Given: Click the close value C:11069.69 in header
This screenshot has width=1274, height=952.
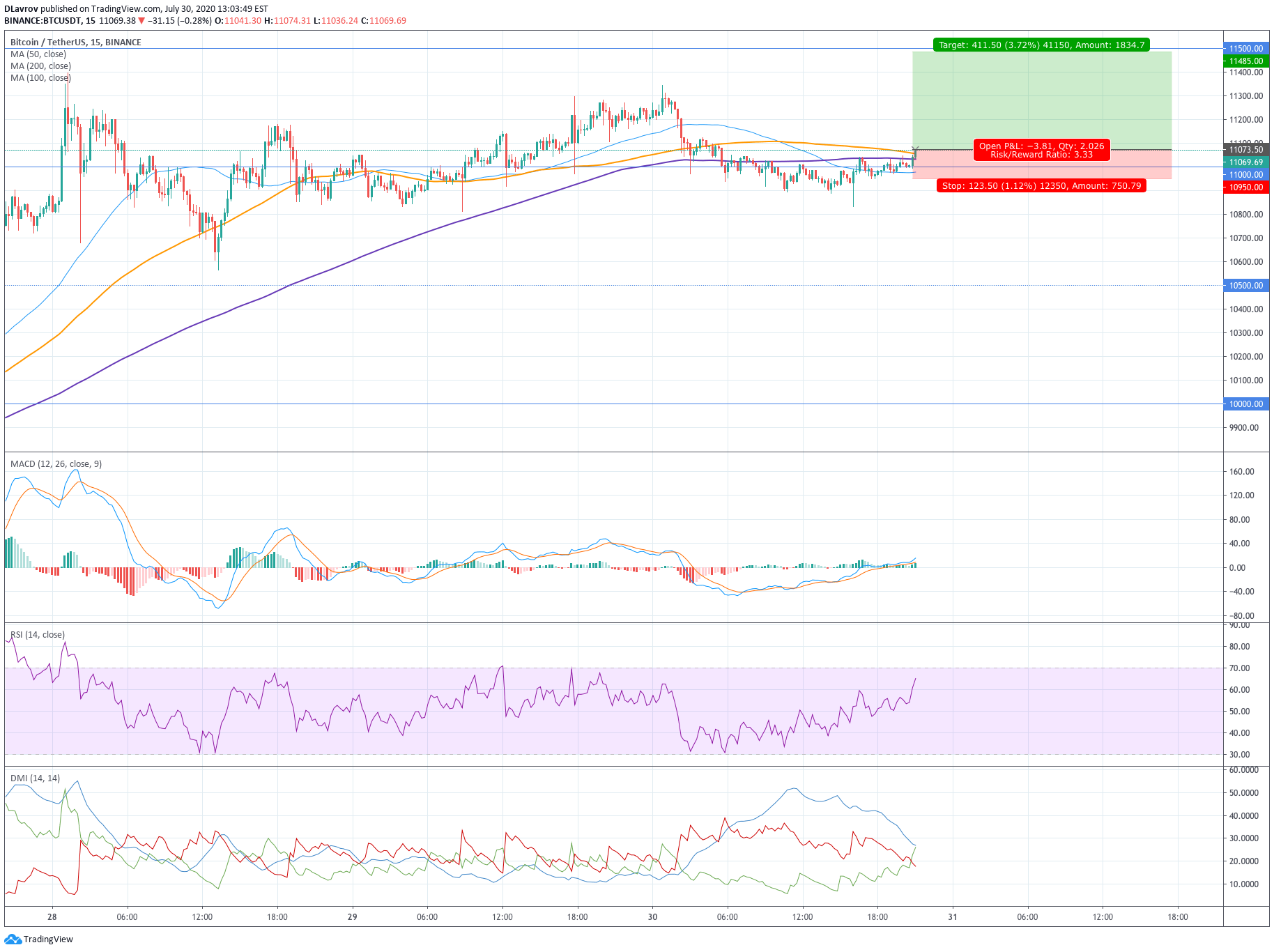Looking at the screenshot, I should pos(383,21).
